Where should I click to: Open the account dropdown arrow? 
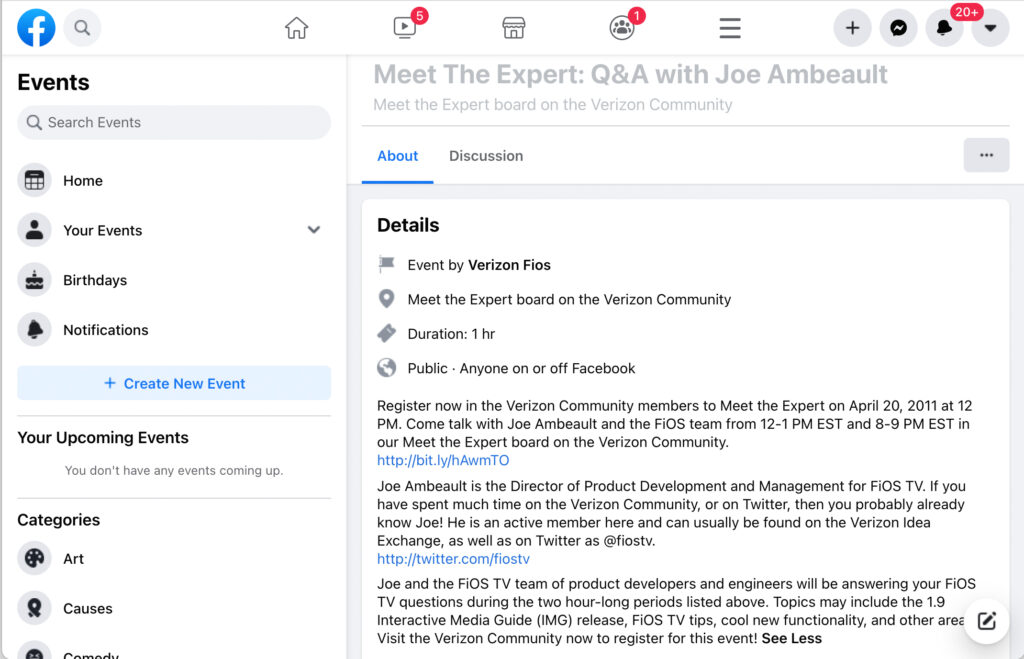pyautogui.click(x=991, y=27)
